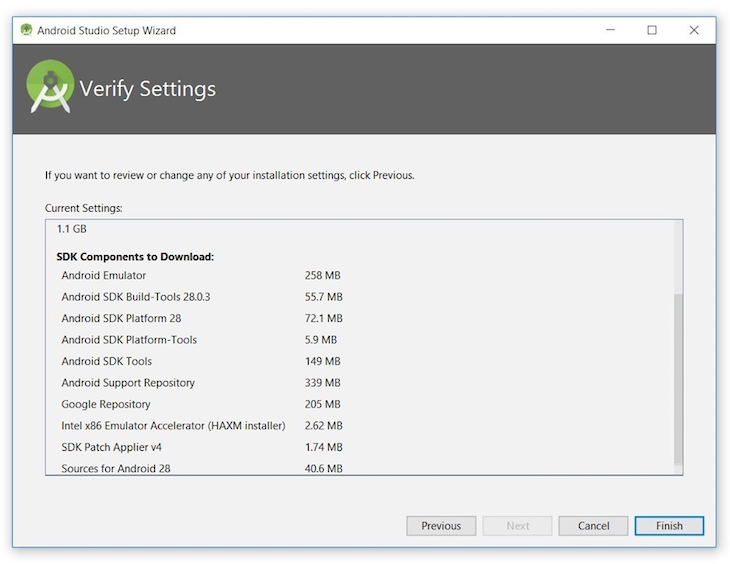This screenshot has width=730, height=564.
Task: Select Android SDK Build-Tools 28.0.3 row
Action: pos(136,297)
